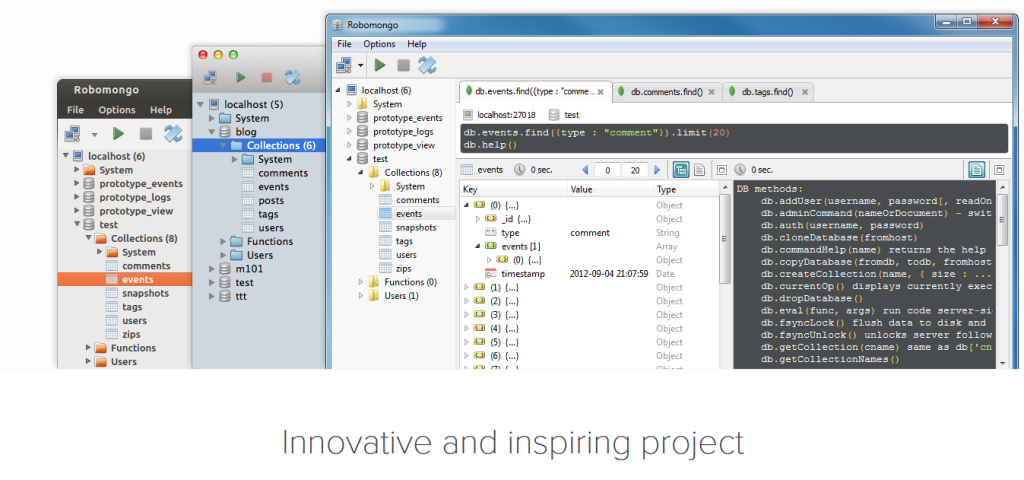Collapse the test database in the Windows tree
The height and width of the screenshot is (480, 1024).
(349, 159)
